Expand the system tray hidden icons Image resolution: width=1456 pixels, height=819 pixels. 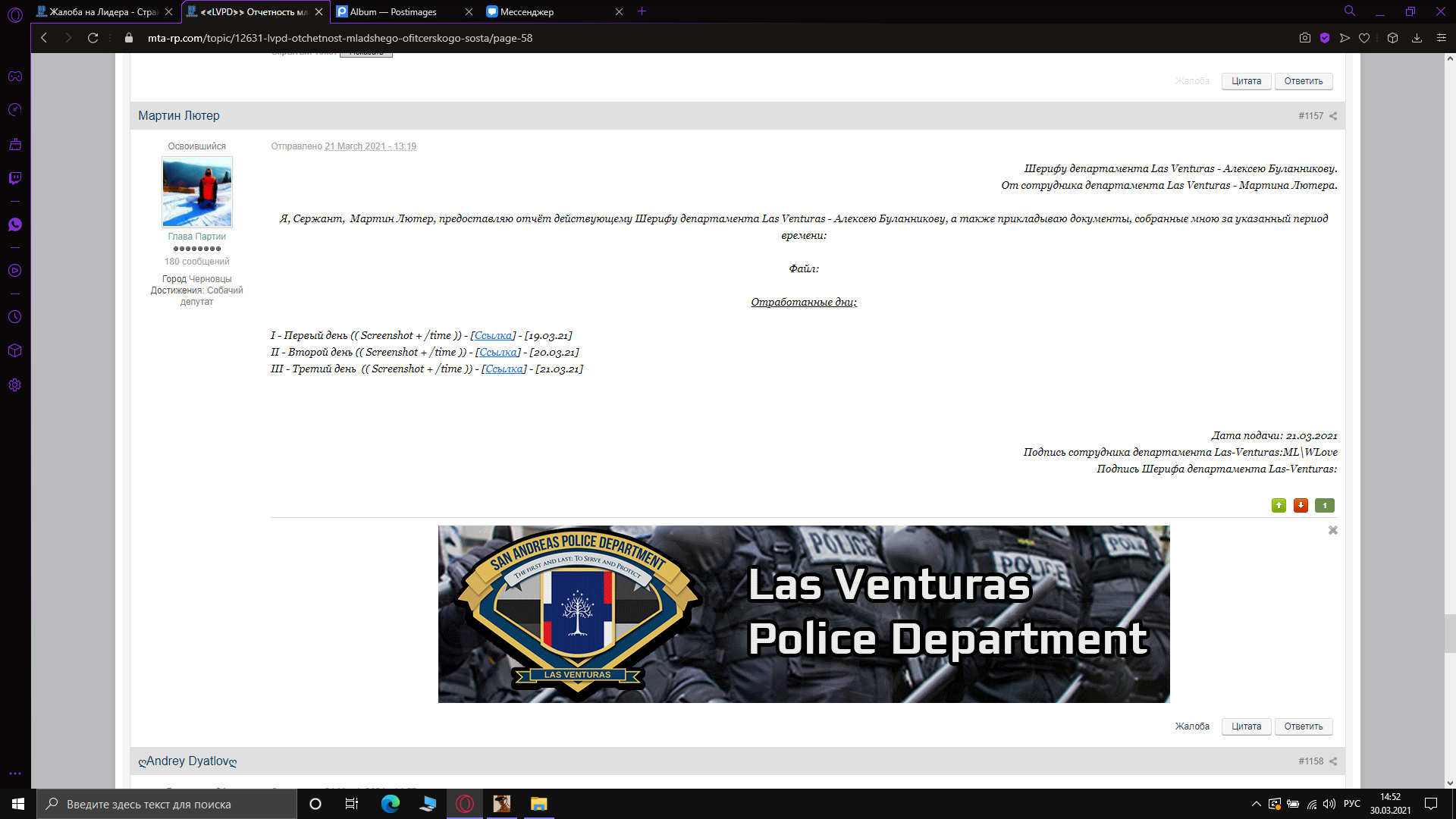pyautogui.click(x=1256, y=804)
